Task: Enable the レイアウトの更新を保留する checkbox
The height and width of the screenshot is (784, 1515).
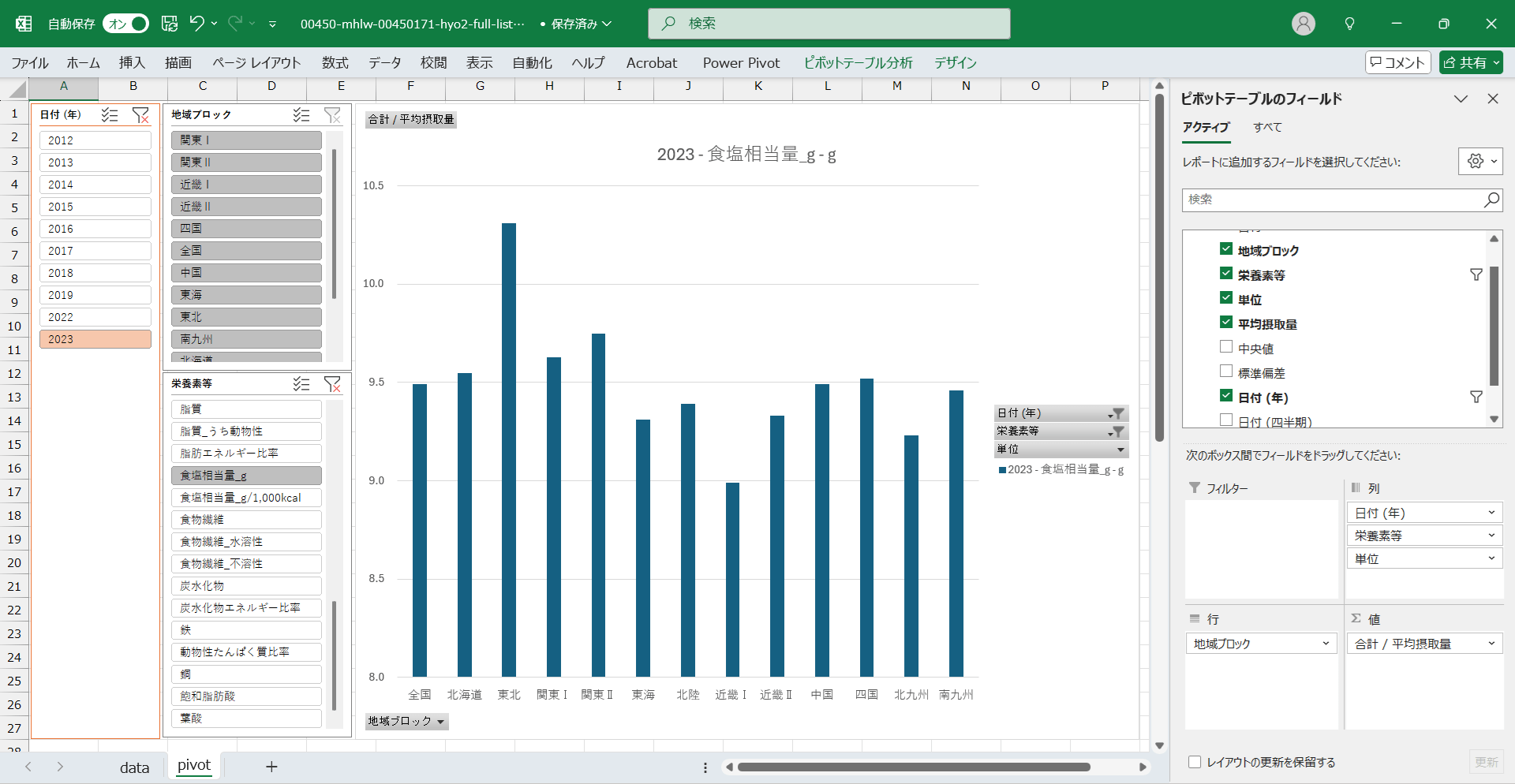Action: coord(1195,762)
